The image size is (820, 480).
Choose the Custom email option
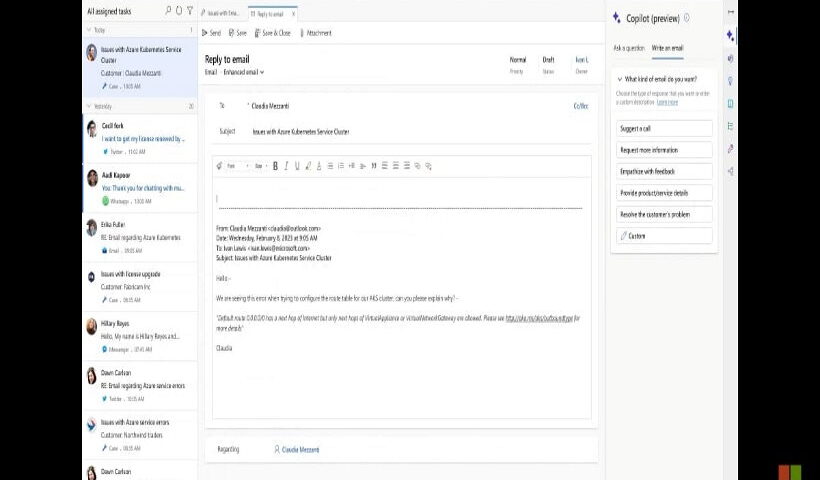664,235
